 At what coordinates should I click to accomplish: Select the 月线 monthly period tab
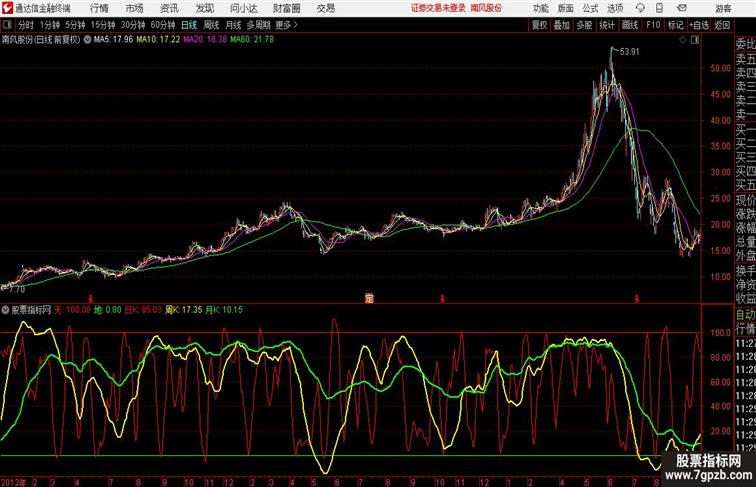[x=233, y=25]
